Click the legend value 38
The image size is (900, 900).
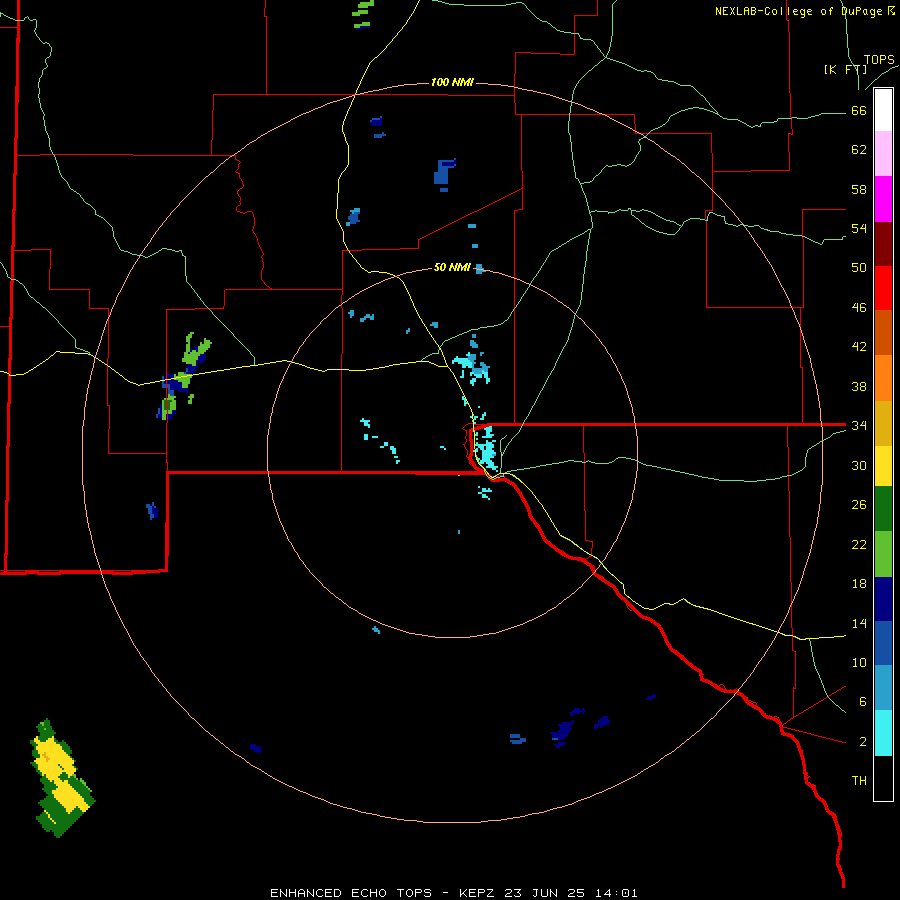click(x=859, y=386)
